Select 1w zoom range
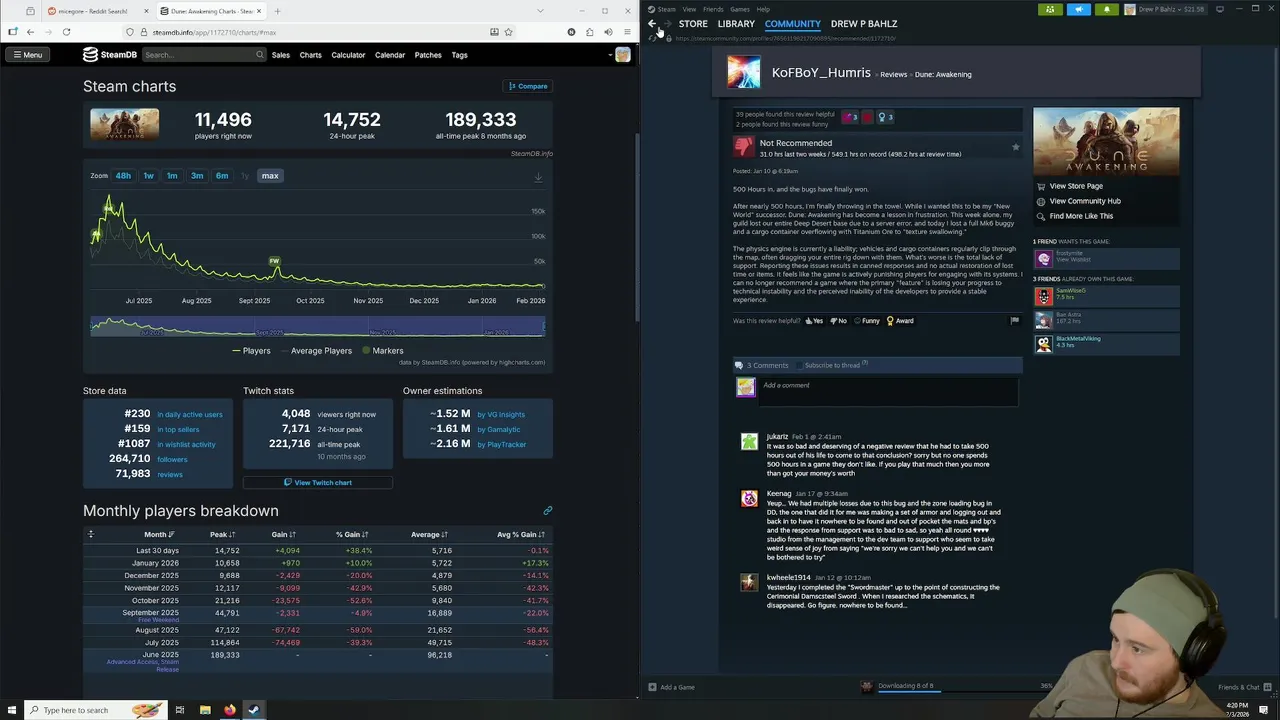Image resolution: width=1280 pixels, height=720 pixels. 148,176
